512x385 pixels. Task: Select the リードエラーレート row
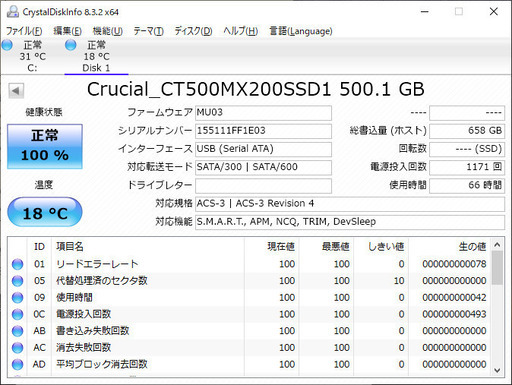pyautogui.click(x=249, y=264)
